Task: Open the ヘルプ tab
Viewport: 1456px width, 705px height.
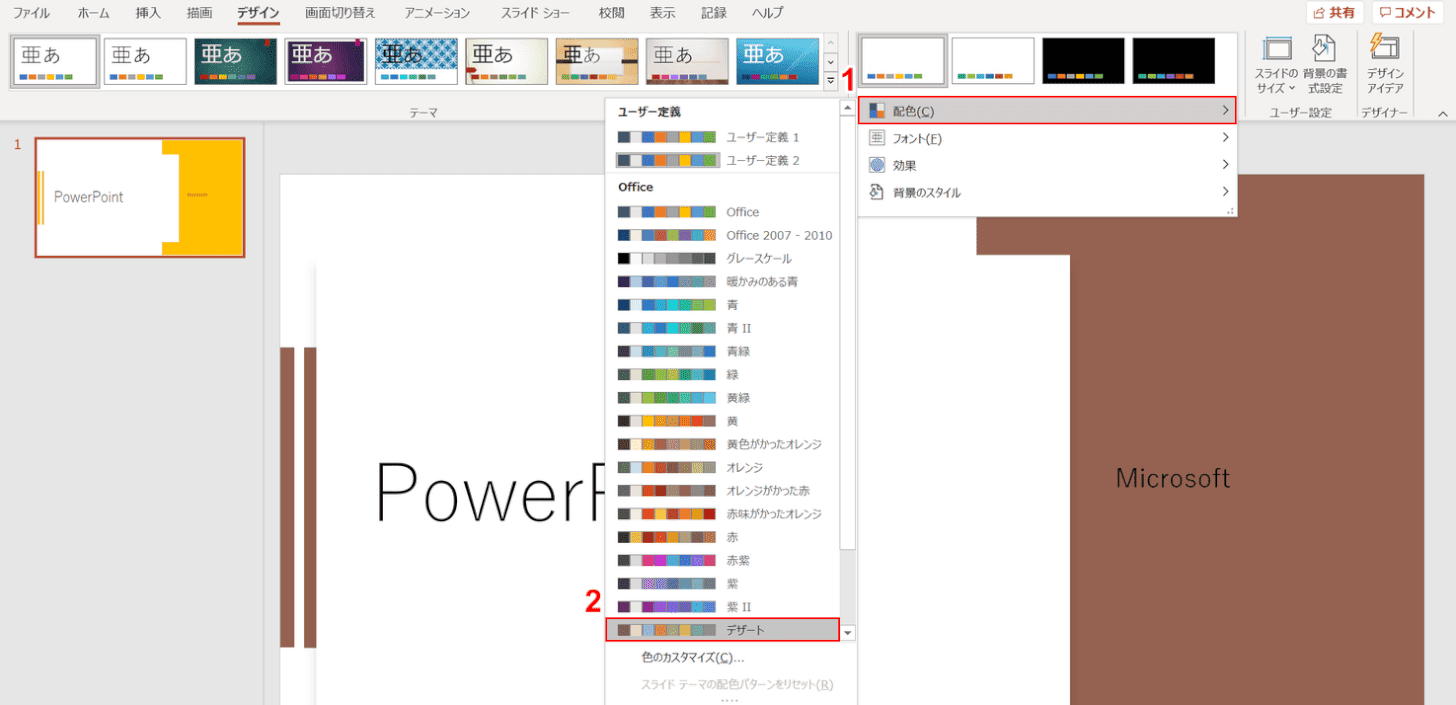Action: click(x=767, y=13)
